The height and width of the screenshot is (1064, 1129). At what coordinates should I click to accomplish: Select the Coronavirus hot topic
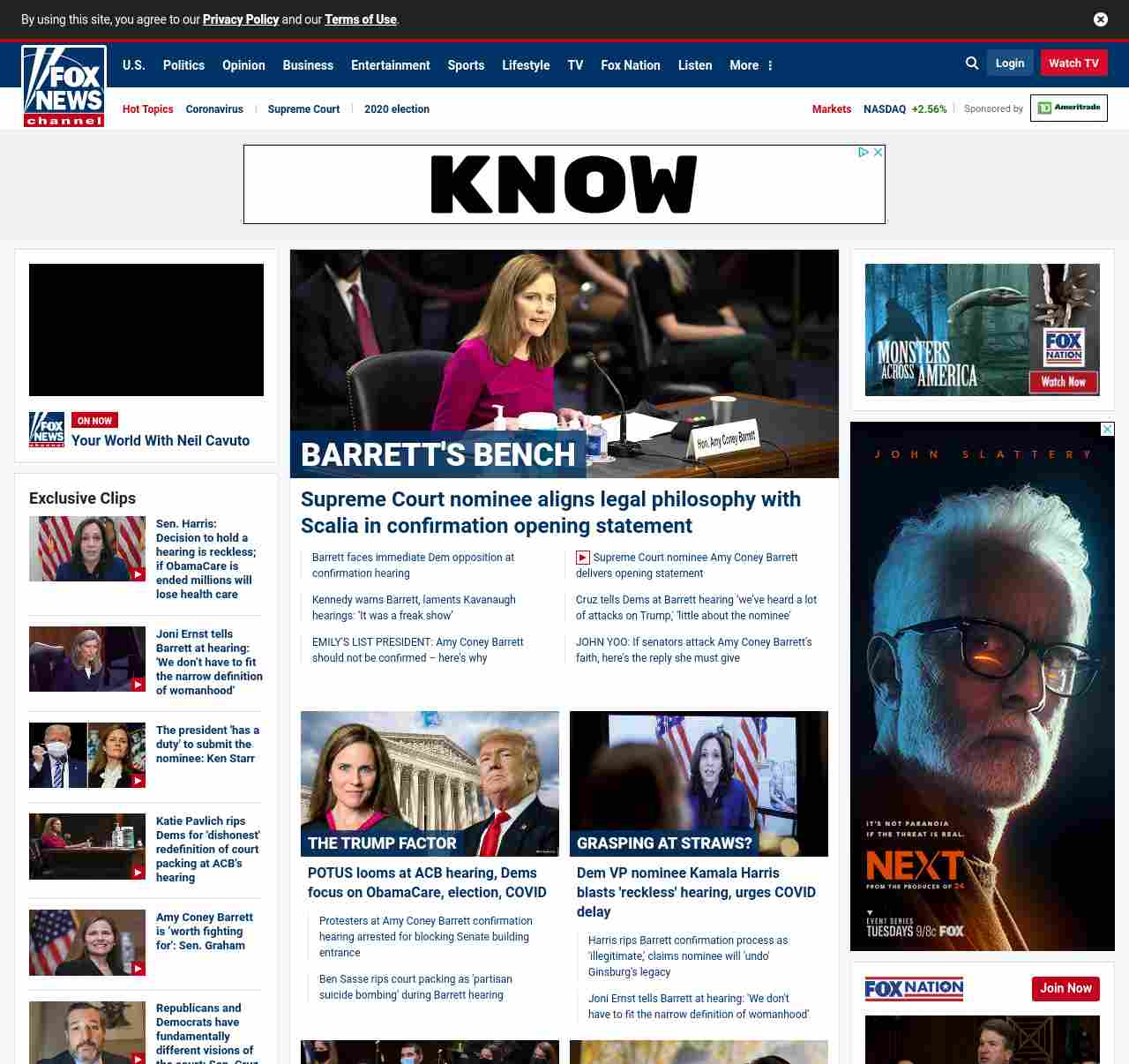click(x=214, y=109)
